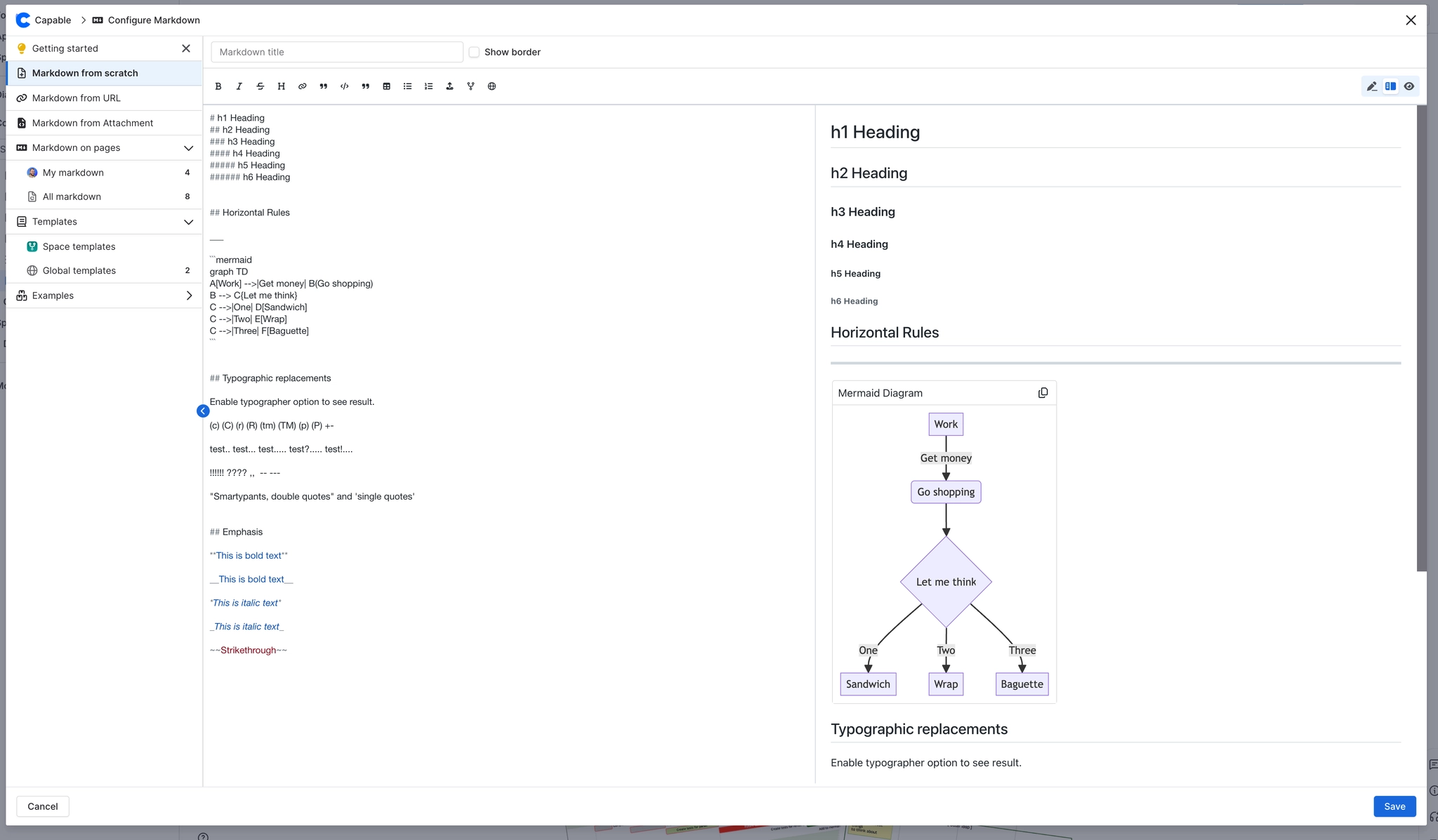Screen dimensions: 1438x840
Task: Insert a hyperlink using the link icon
Action: click(302, 86)
